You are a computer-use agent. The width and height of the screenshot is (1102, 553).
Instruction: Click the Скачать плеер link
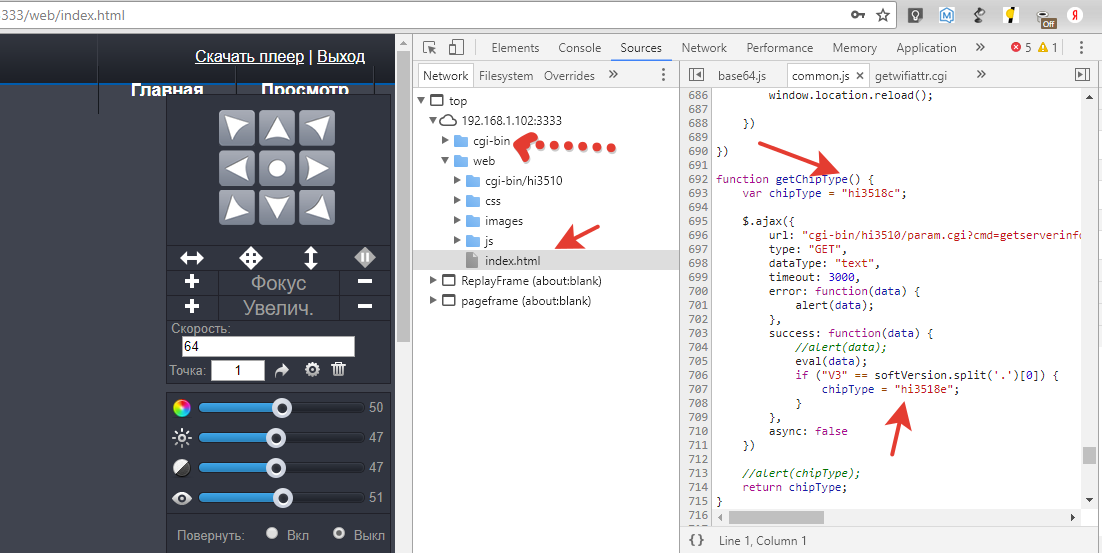(249, 57)
